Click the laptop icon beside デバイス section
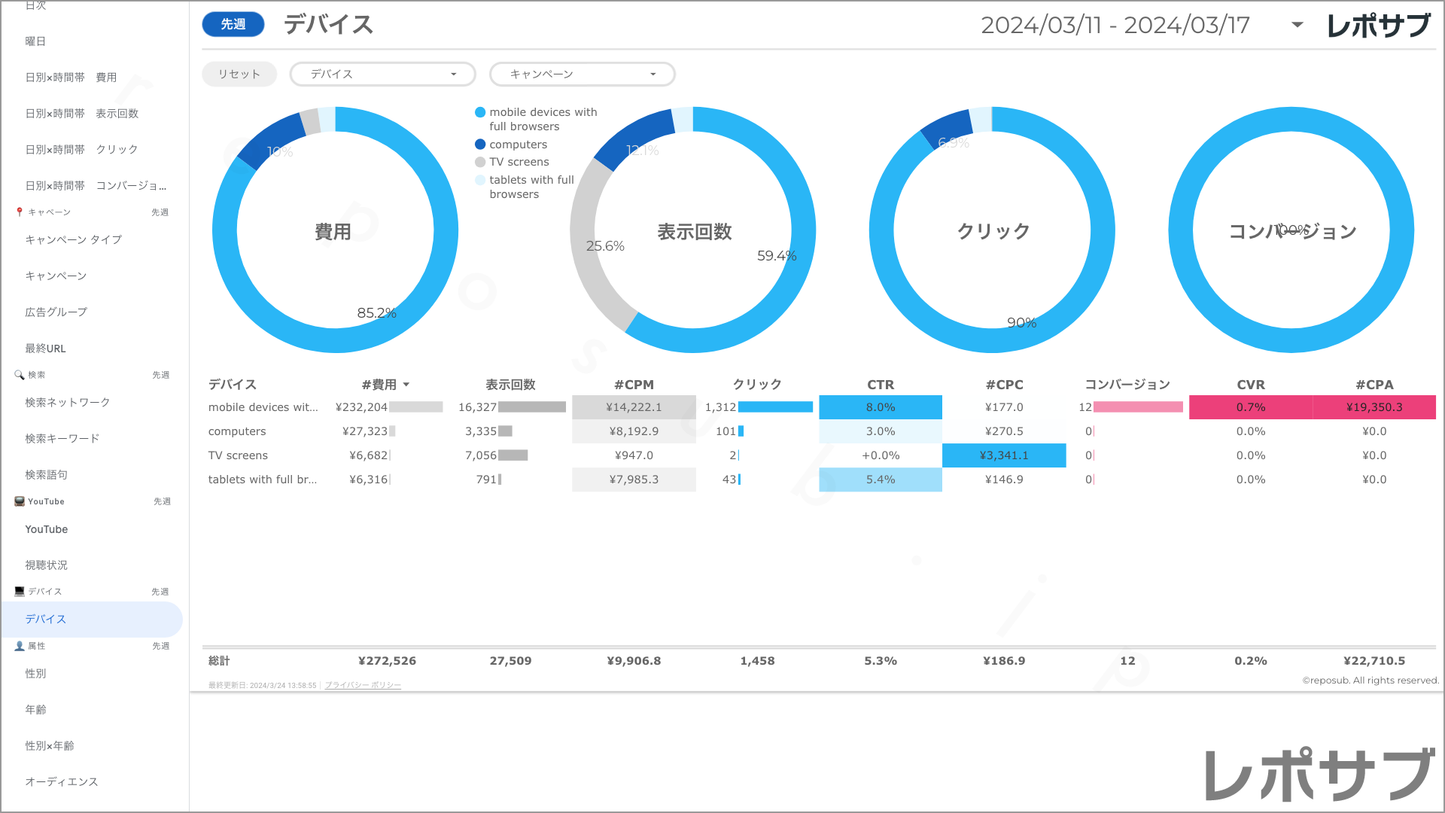Image resolution: width=1445 pixels, height=813 pixels. pos(19,592)
